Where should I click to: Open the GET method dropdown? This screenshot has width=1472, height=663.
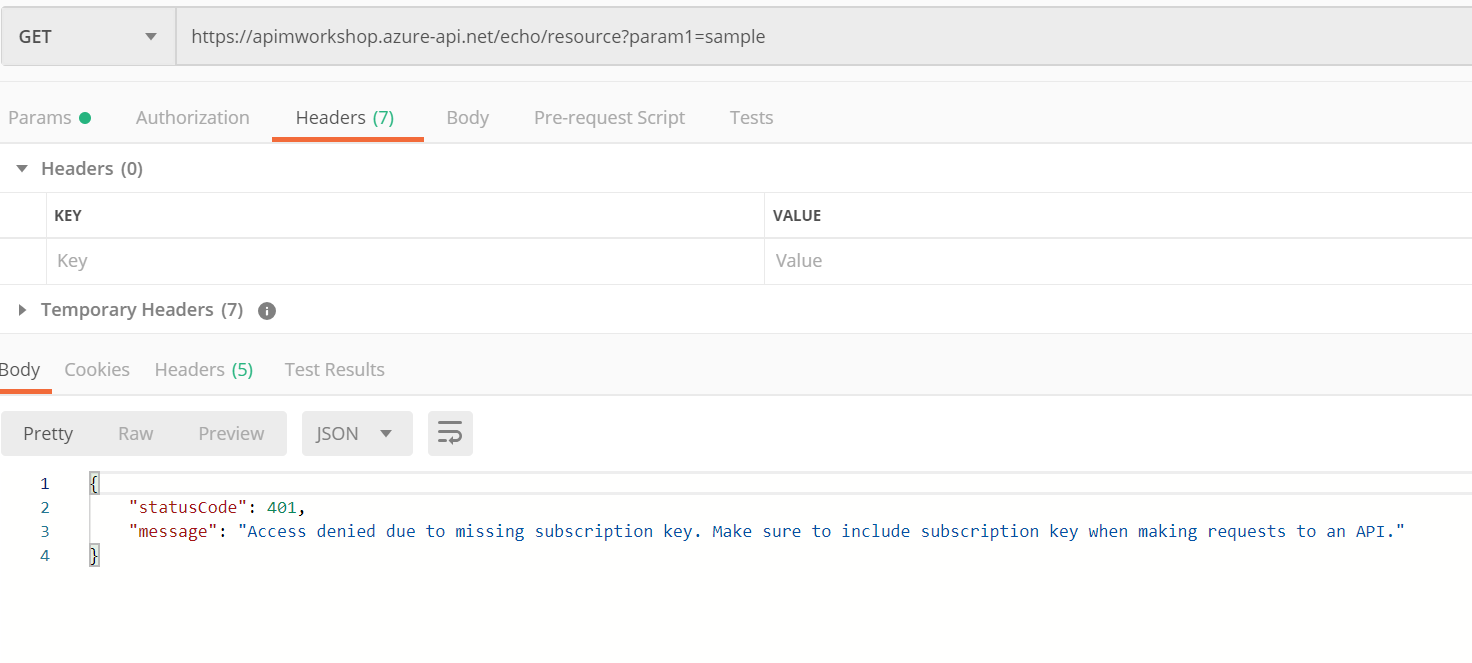point(88,37)
